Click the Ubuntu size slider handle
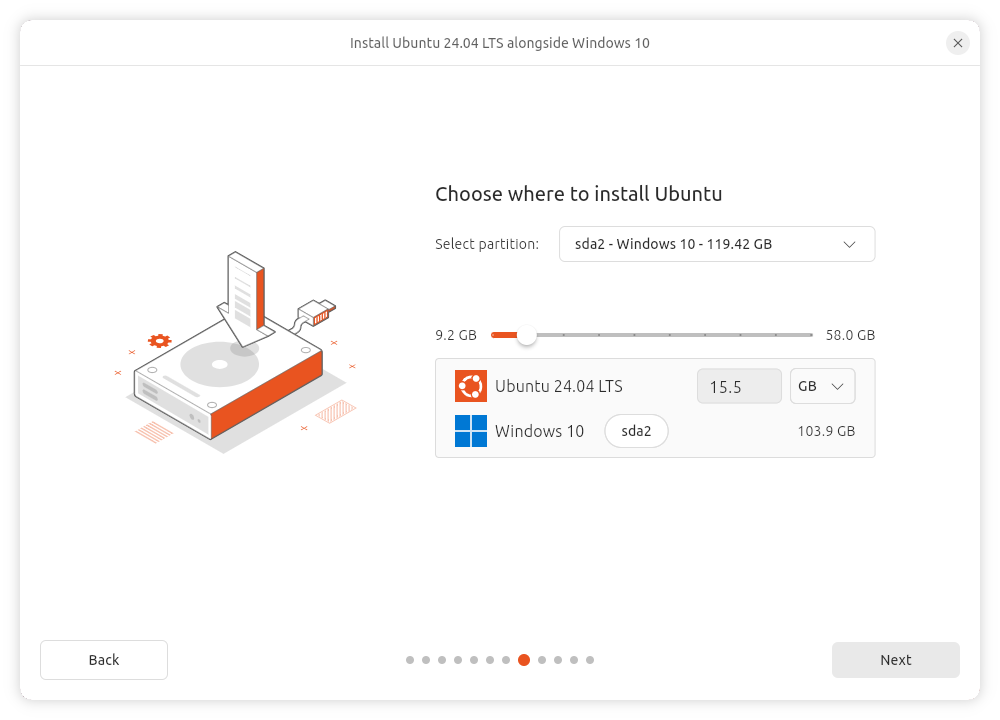The height and width of the screenshot is (720, 1000). pos(527,335)
